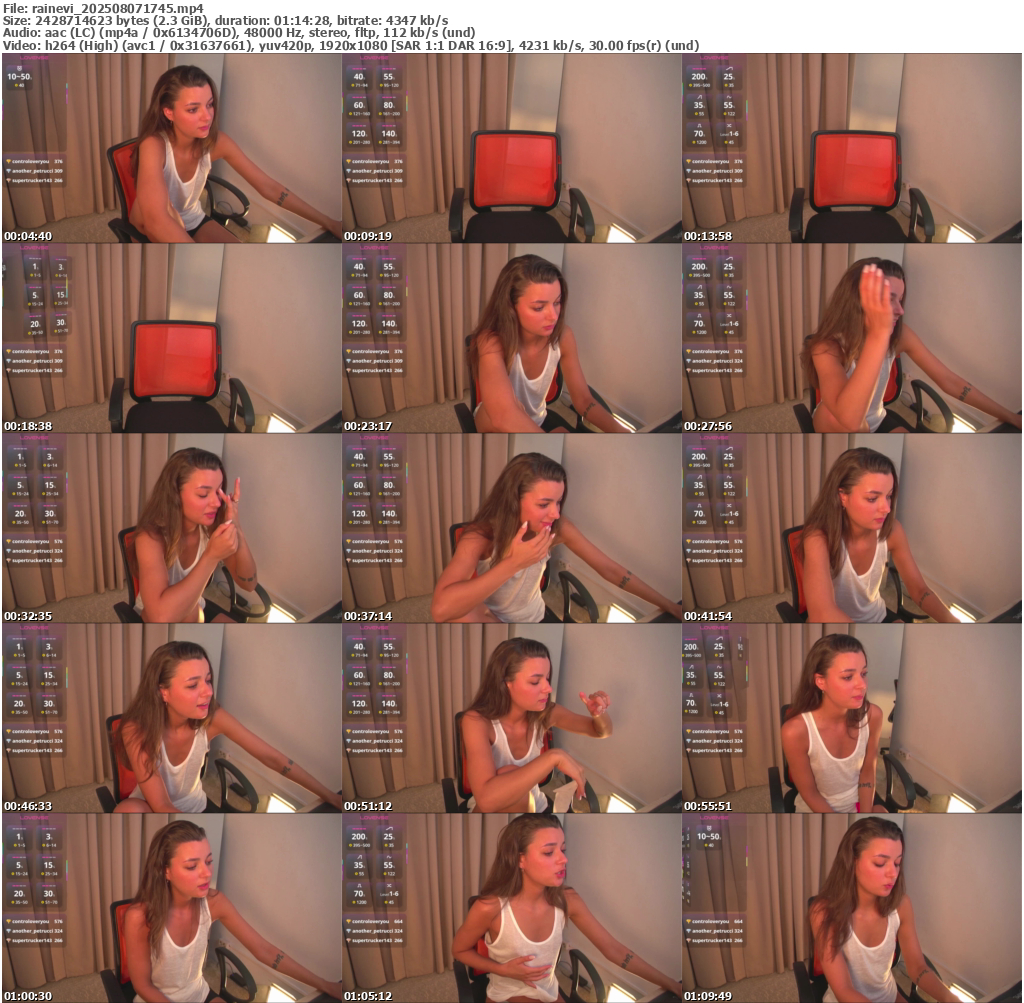View the frame at 00:32:35
This screenshot has height=1003, width=1024.
(x=172, y=528)
